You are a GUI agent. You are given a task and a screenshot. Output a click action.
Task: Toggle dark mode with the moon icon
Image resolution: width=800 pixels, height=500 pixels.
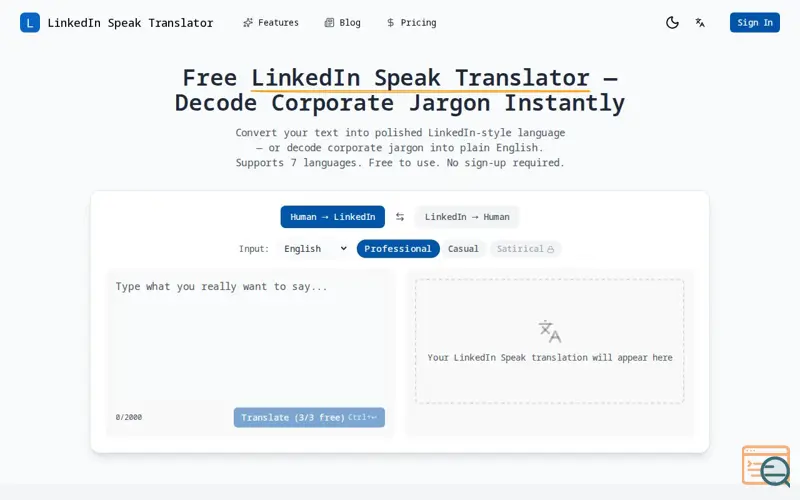point(672,22)
